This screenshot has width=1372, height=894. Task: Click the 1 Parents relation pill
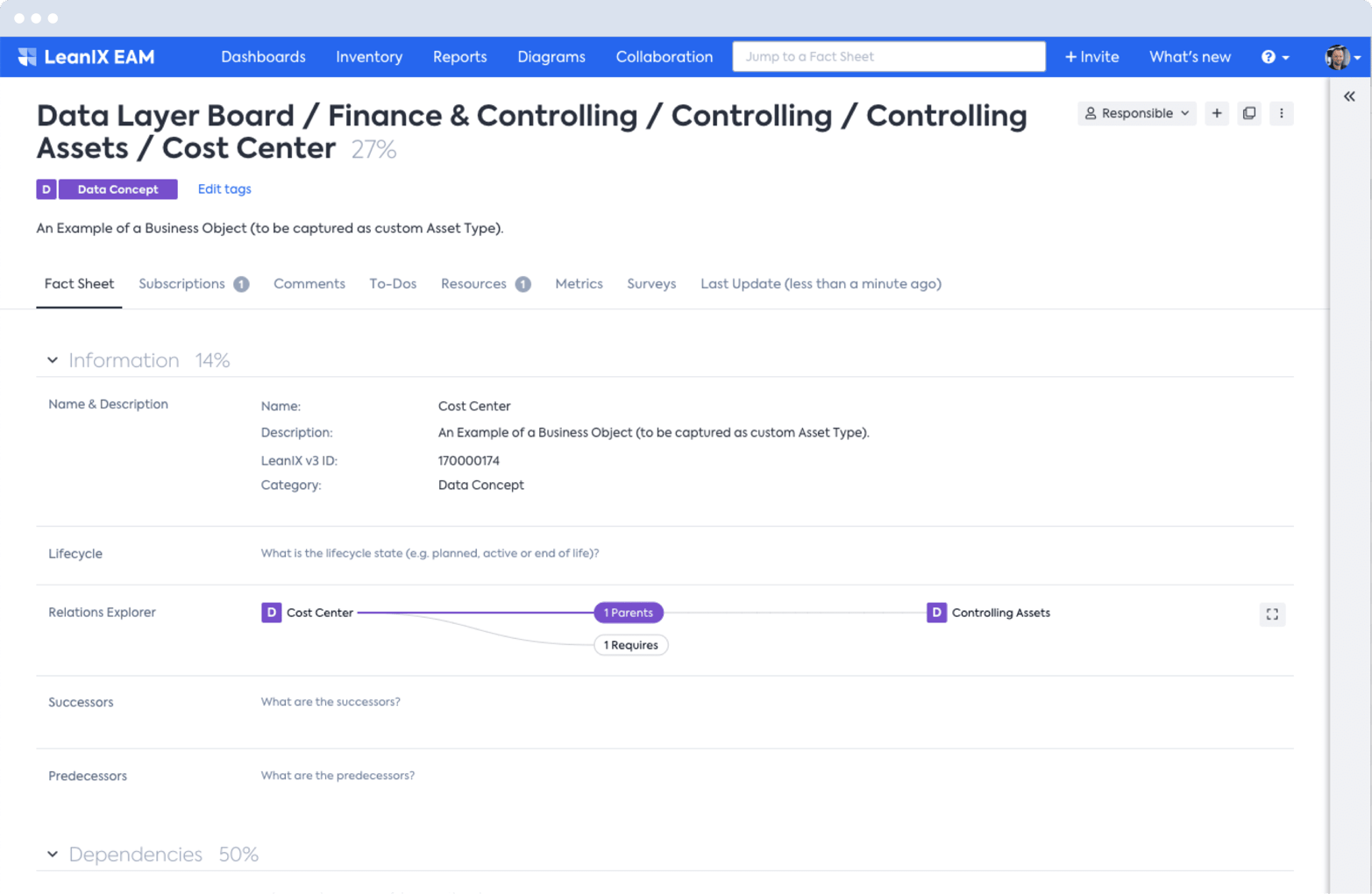(629, 613)
